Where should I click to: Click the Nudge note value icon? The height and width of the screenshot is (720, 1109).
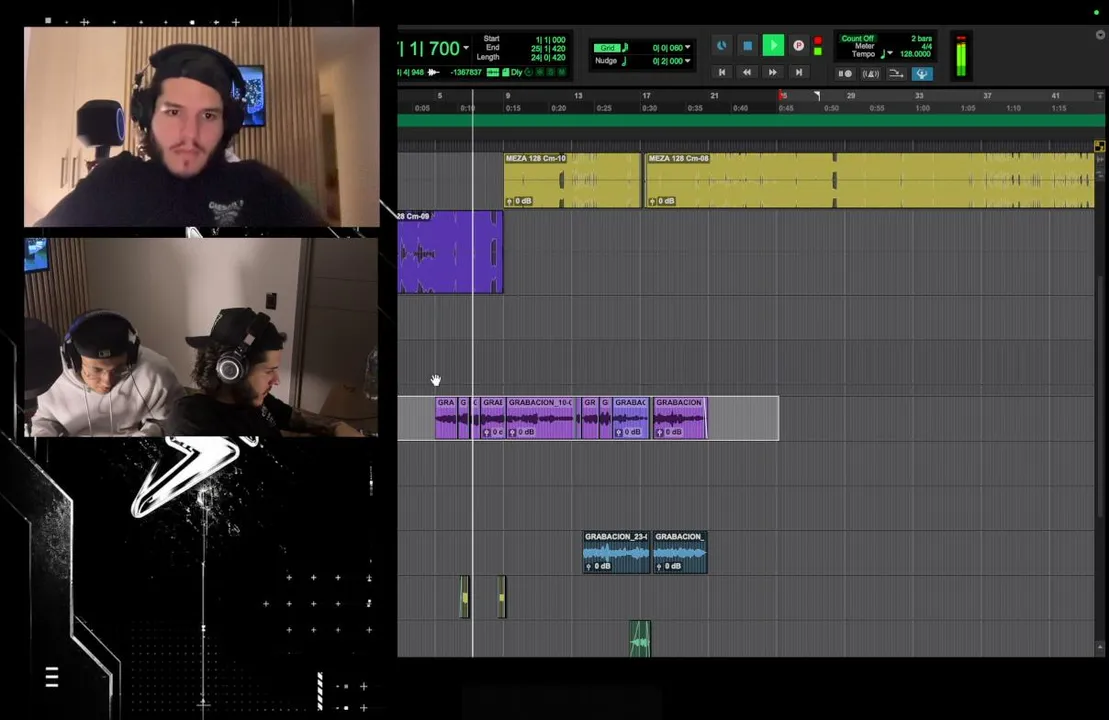click(x=625, y=61)
